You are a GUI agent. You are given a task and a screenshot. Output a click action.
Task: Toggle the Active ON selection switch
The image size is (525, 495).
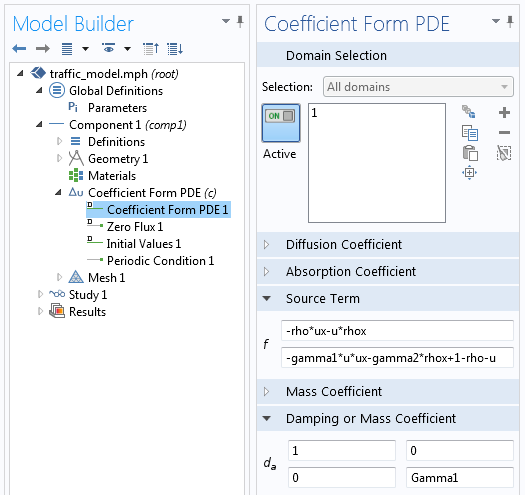281,123
